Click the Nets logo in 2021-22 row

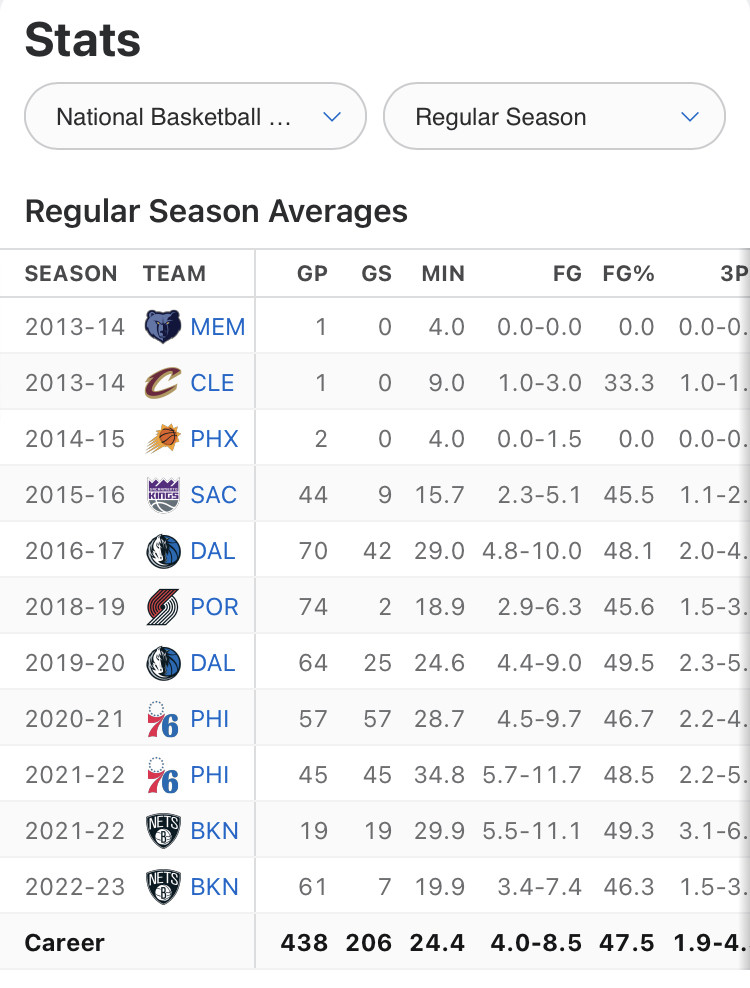click(163, 830)
